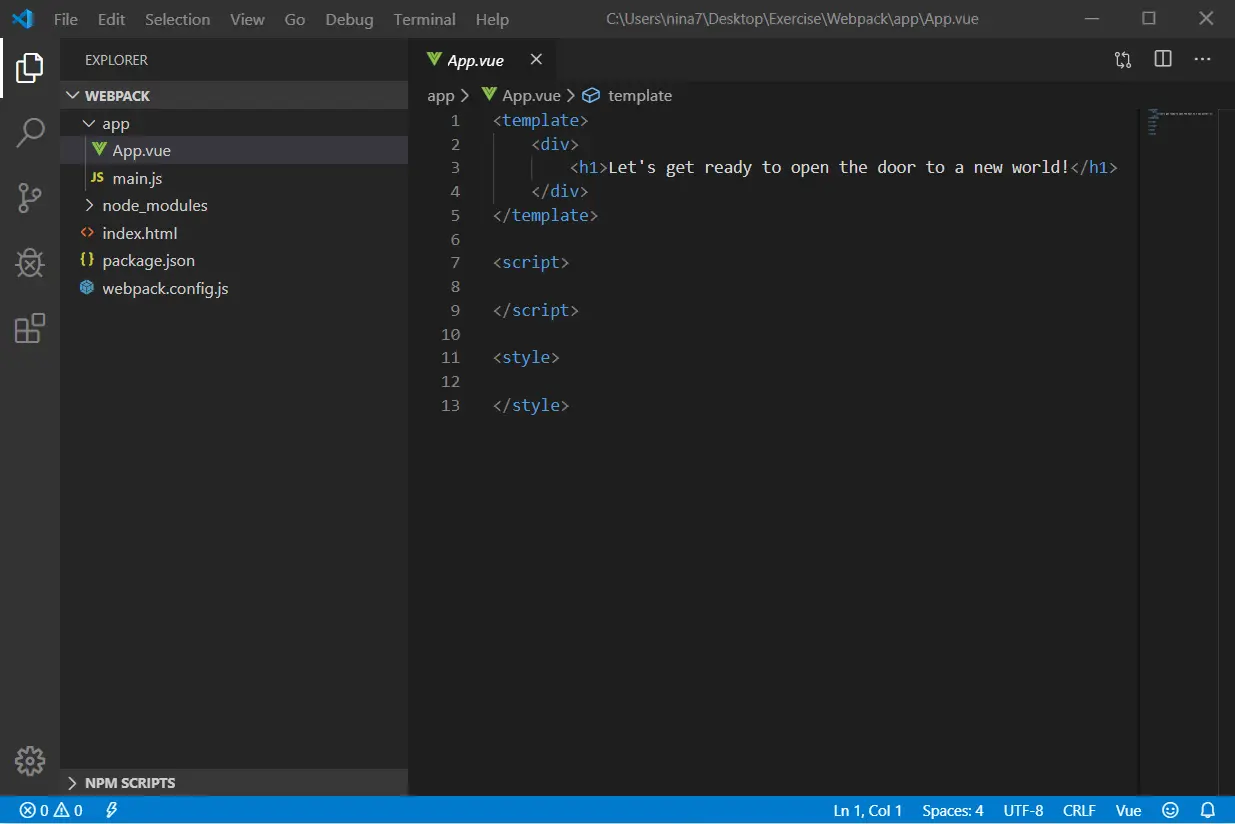This screenshot has height=824, width=1235.
Task: Click Vue icon beside App.vue in explorer
Action: [x=99, y=150]
